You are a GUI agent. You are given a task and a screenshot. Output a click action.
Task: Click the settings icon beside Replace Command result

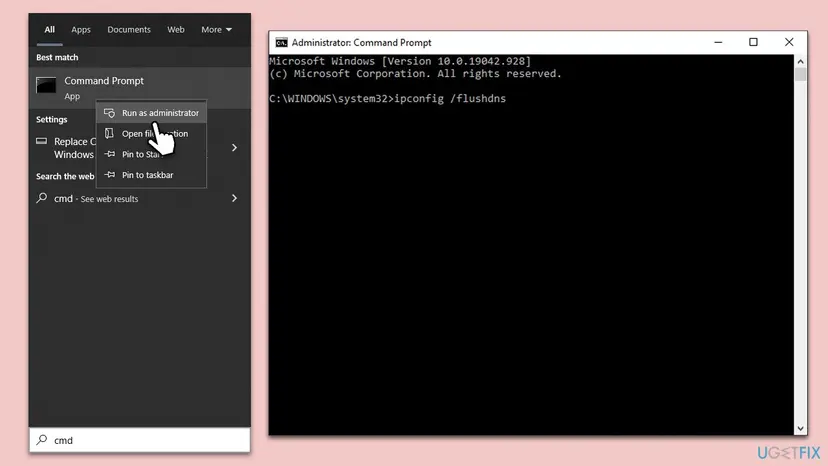41,141
